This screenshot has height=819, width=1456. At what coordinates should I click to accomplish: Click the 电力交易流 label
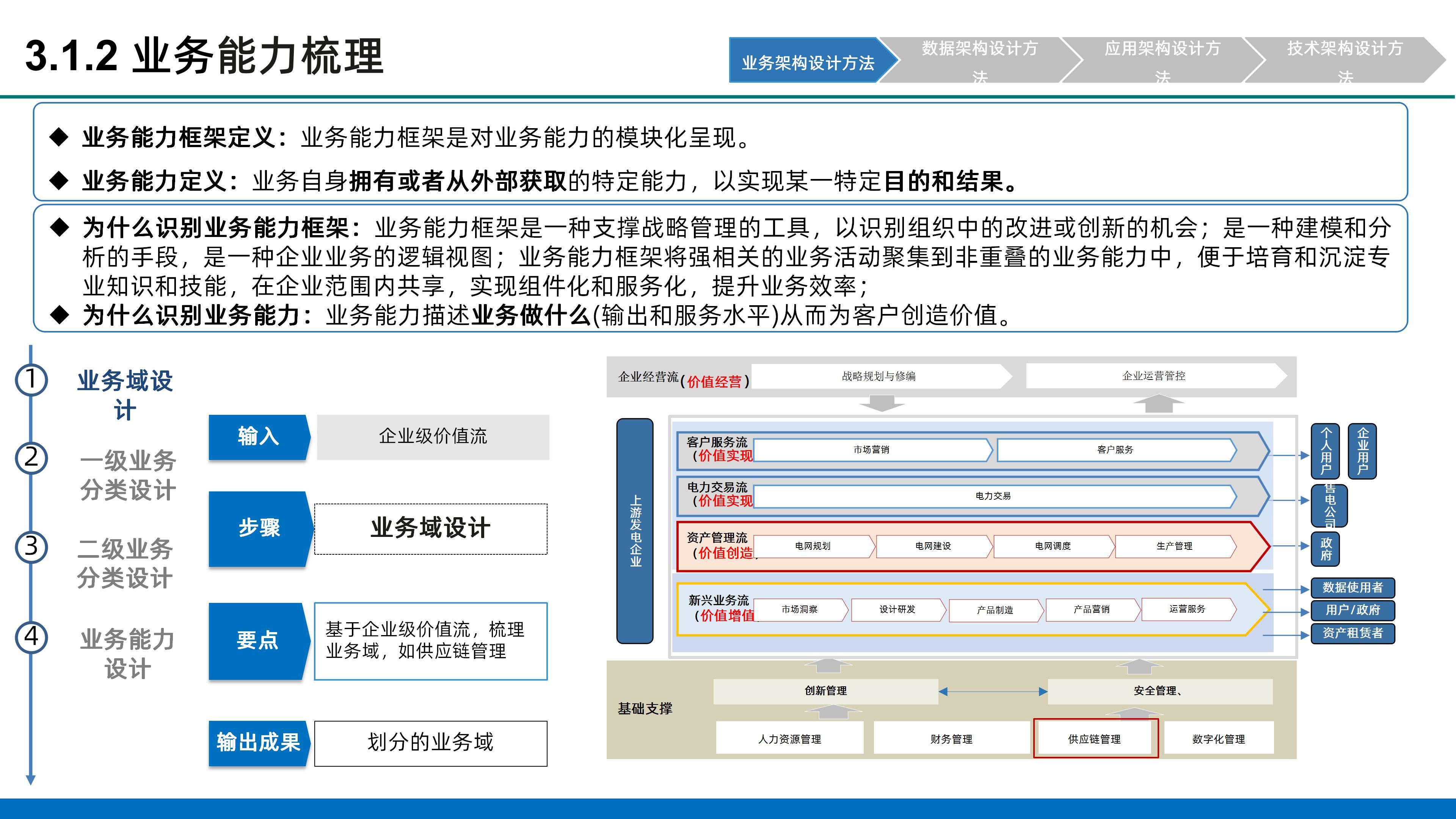(x=717, y=487)
